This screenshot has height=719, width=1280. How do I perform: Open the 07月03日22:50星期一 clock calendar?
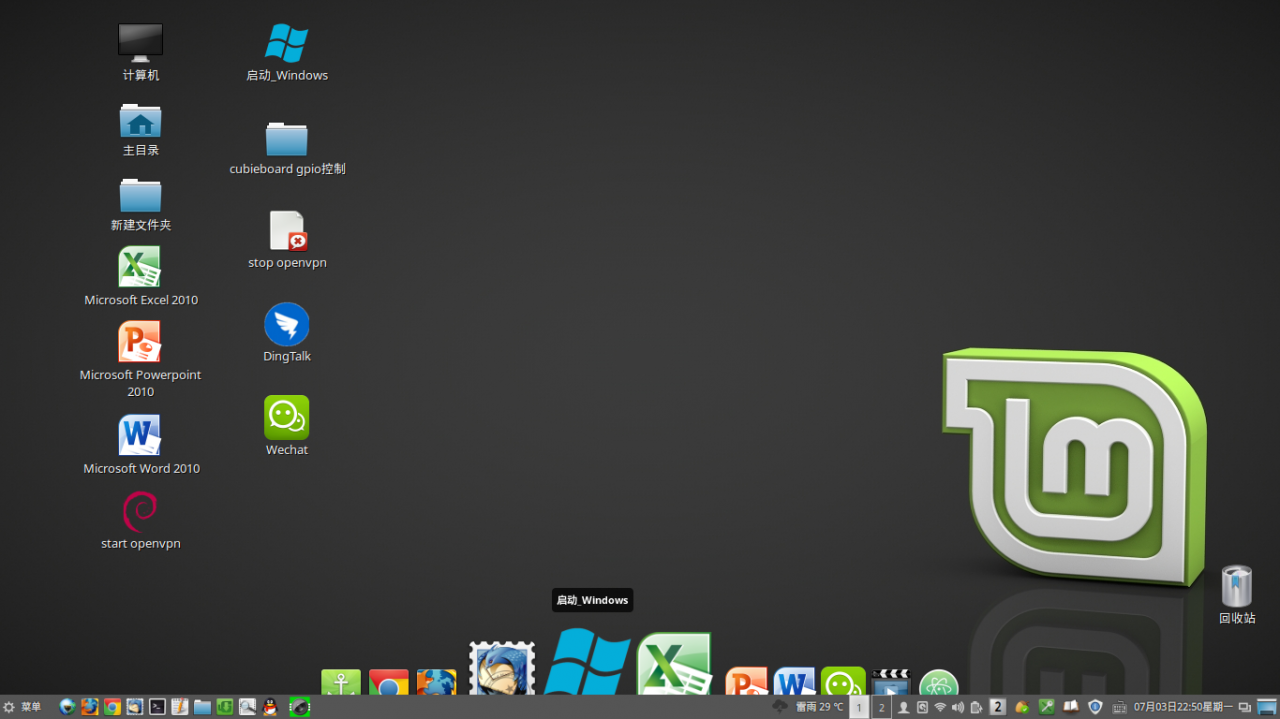1183,707
